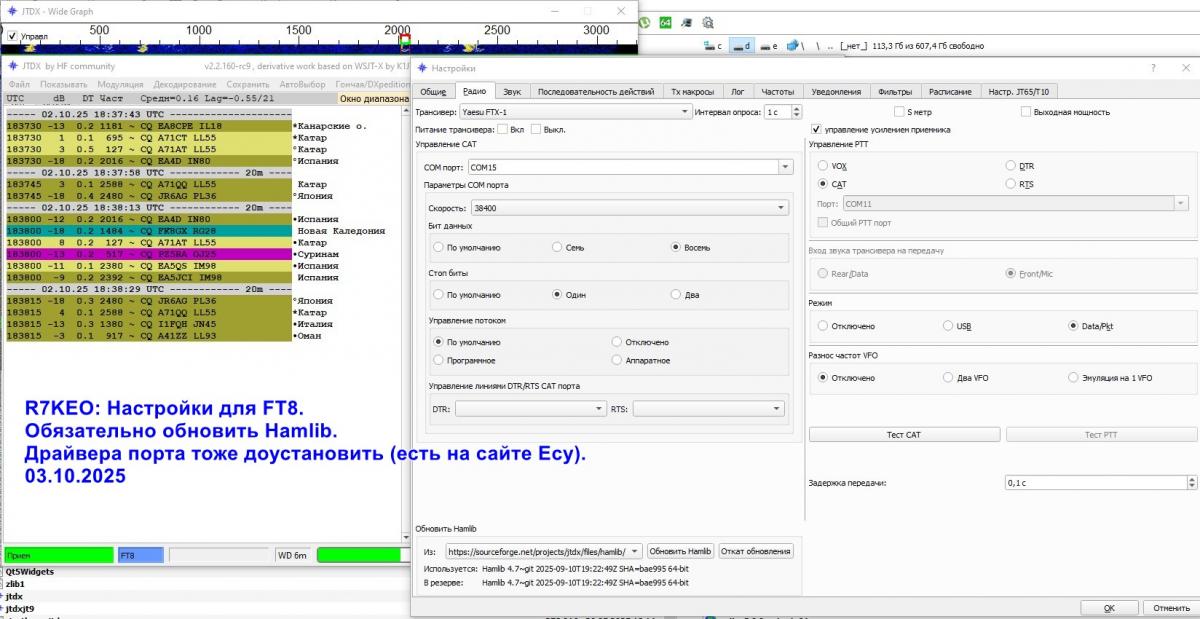Select drive d icon
Image resolution: width=1200 pixels, height=619 pixels.
741,46
